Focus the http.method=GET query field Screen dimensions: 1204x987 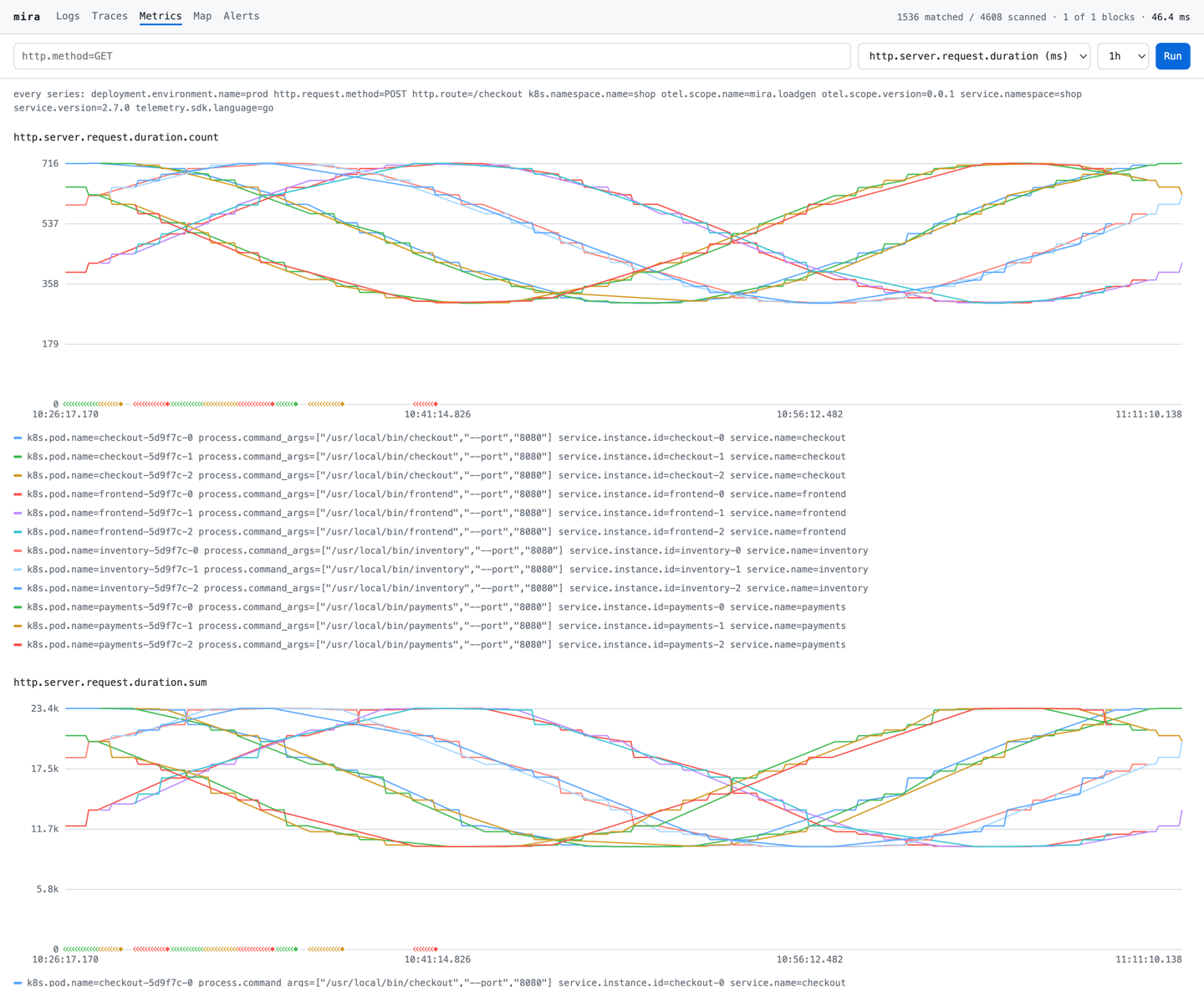coord(432,56)
